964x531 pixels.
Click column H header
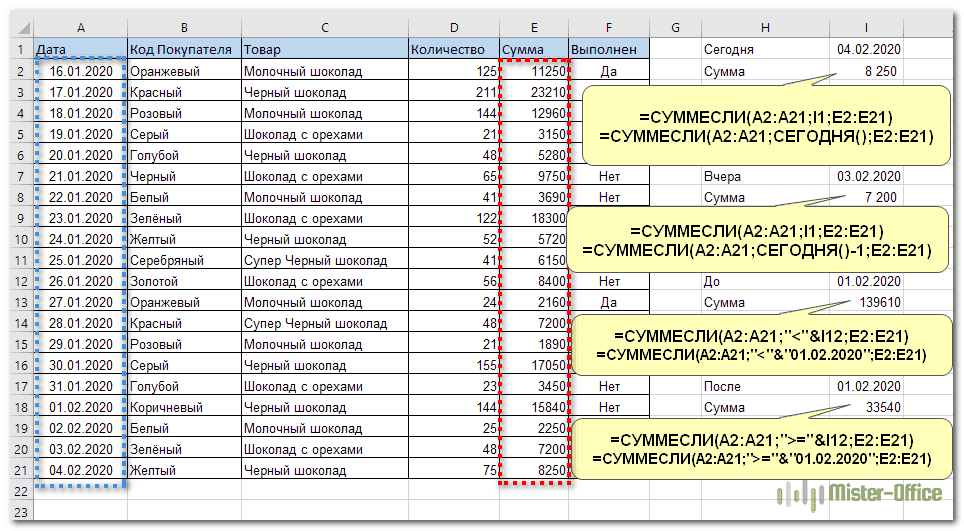click(x=763, y=28)
